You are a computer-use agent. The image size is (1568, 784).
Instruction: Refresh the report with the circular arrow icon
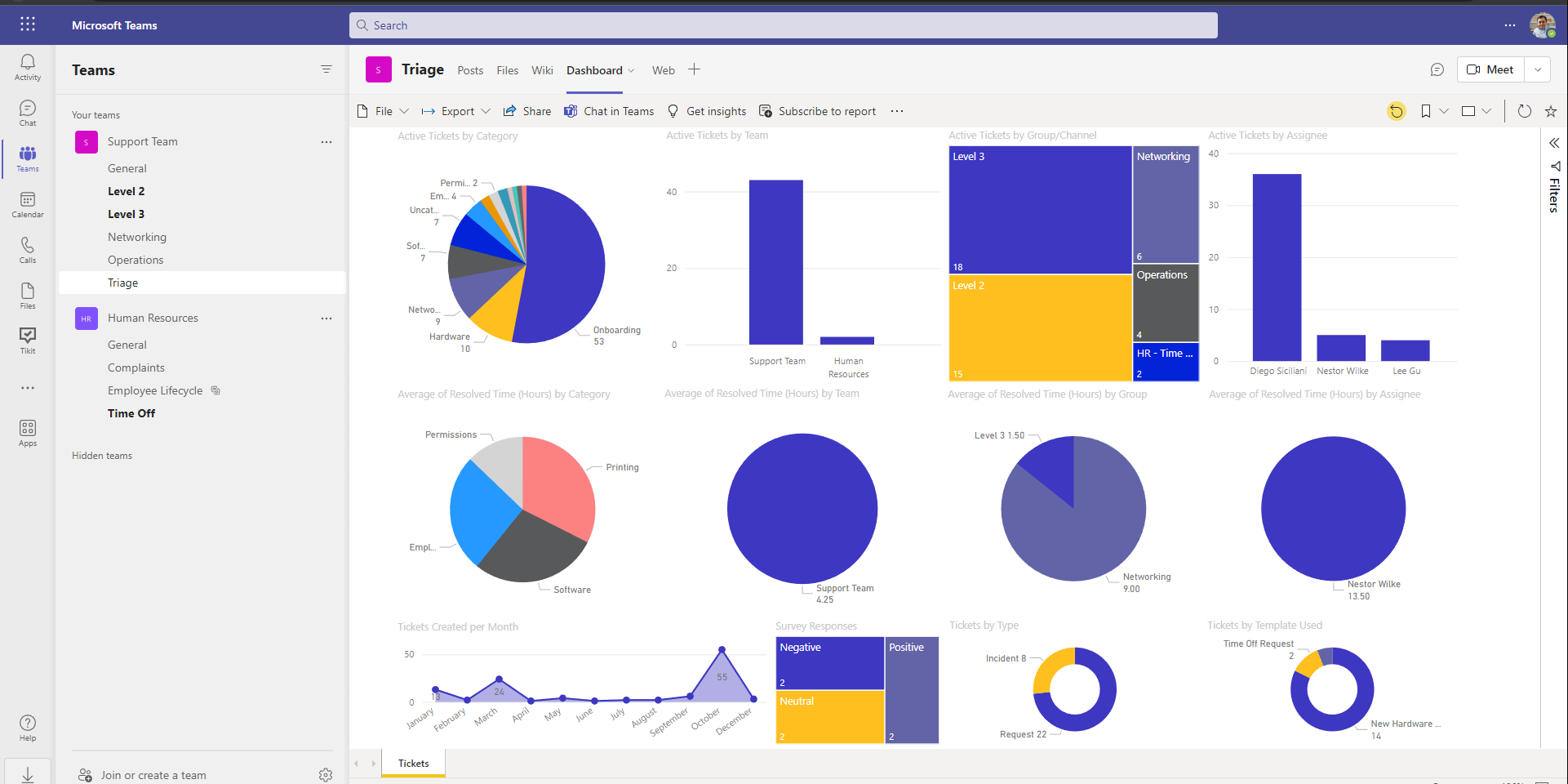click(1525, 110)
